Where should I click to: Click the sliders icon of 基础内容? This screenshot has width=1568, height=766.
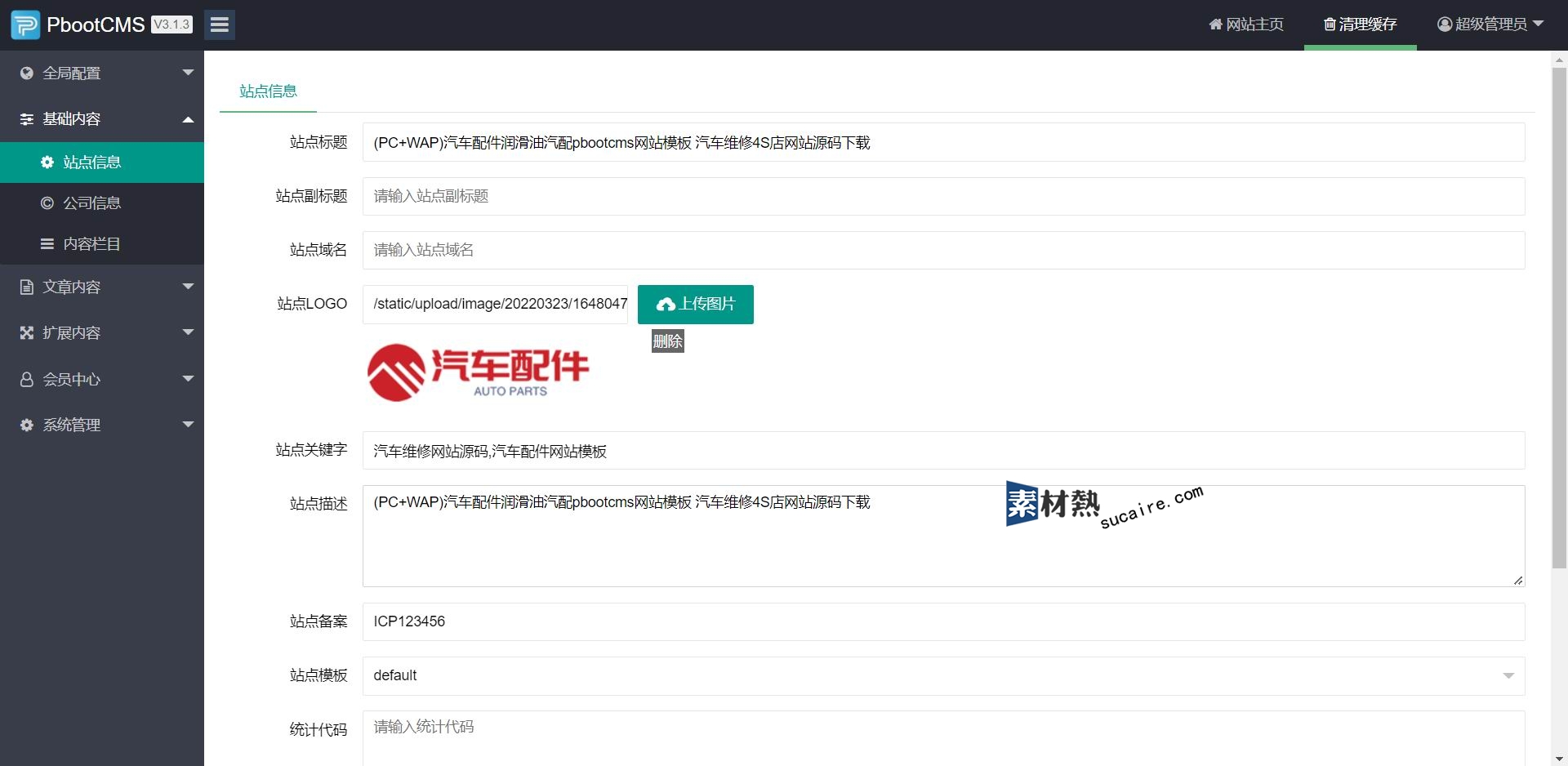[x=27, y=119]
